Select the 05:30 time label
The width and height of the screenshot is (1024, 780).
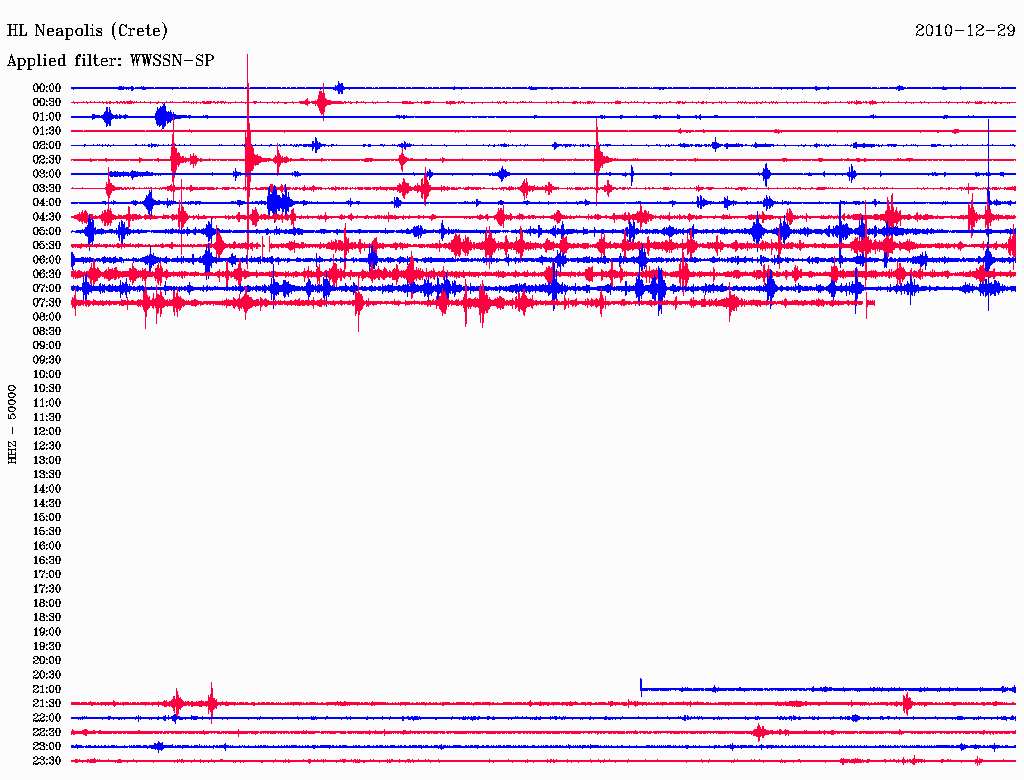(47, 245)
